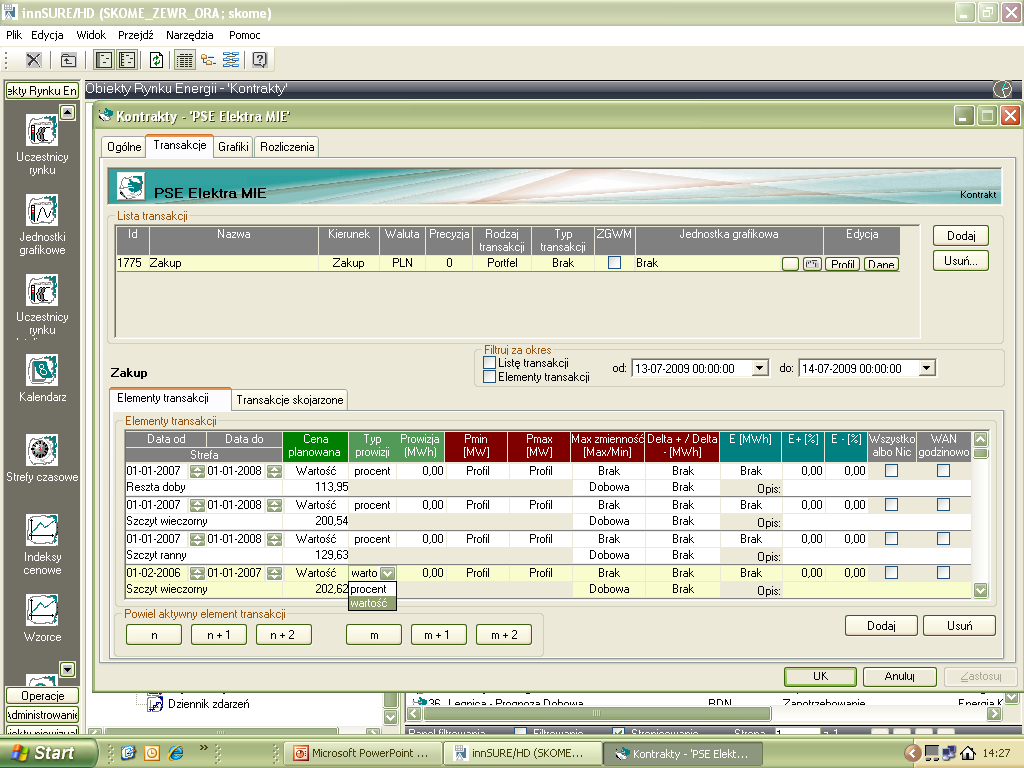Open the 'do' end date dropdown
Image resolution: width=1024 pixels, height=768 pixels.
[926, 368]
